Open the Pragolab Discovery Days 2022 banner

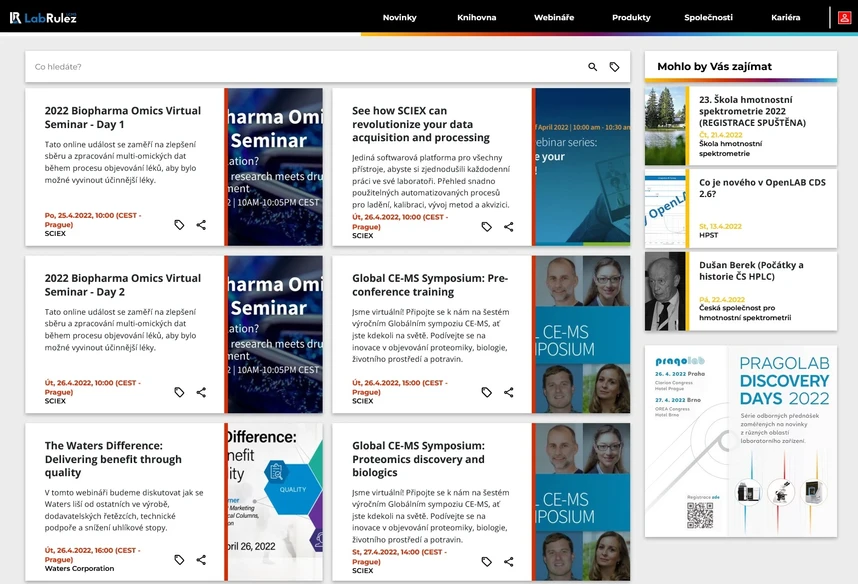741,441
